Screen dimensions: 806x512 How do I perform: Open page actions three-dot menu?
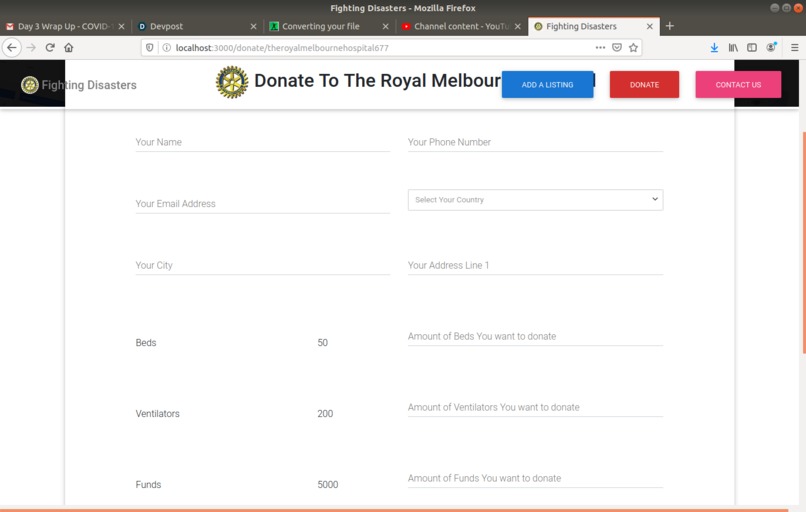click(x=600, y=47)
